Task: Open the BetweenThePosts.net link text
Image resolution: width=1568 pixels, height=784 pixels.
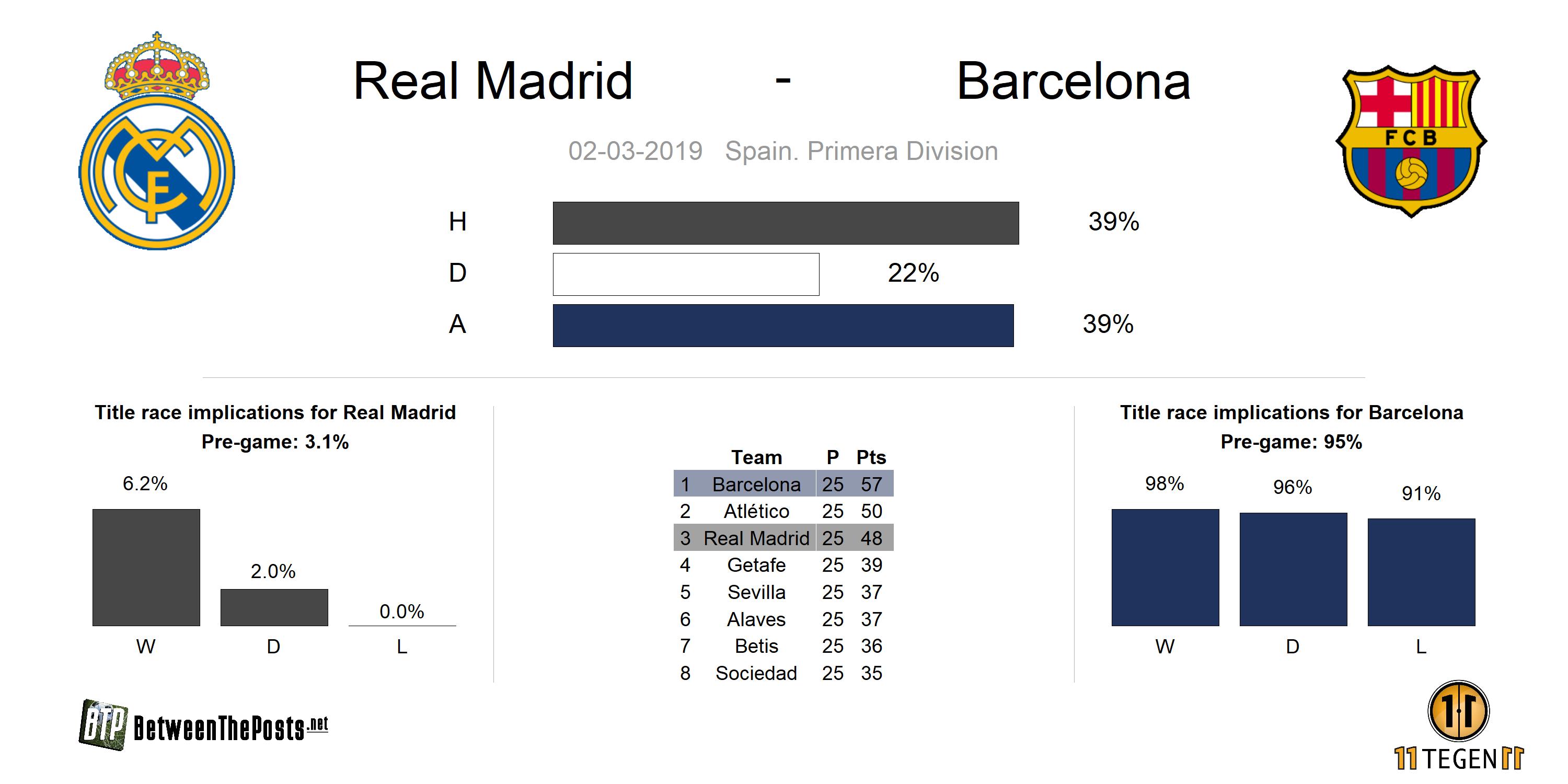Action: (x=230, y=728)
